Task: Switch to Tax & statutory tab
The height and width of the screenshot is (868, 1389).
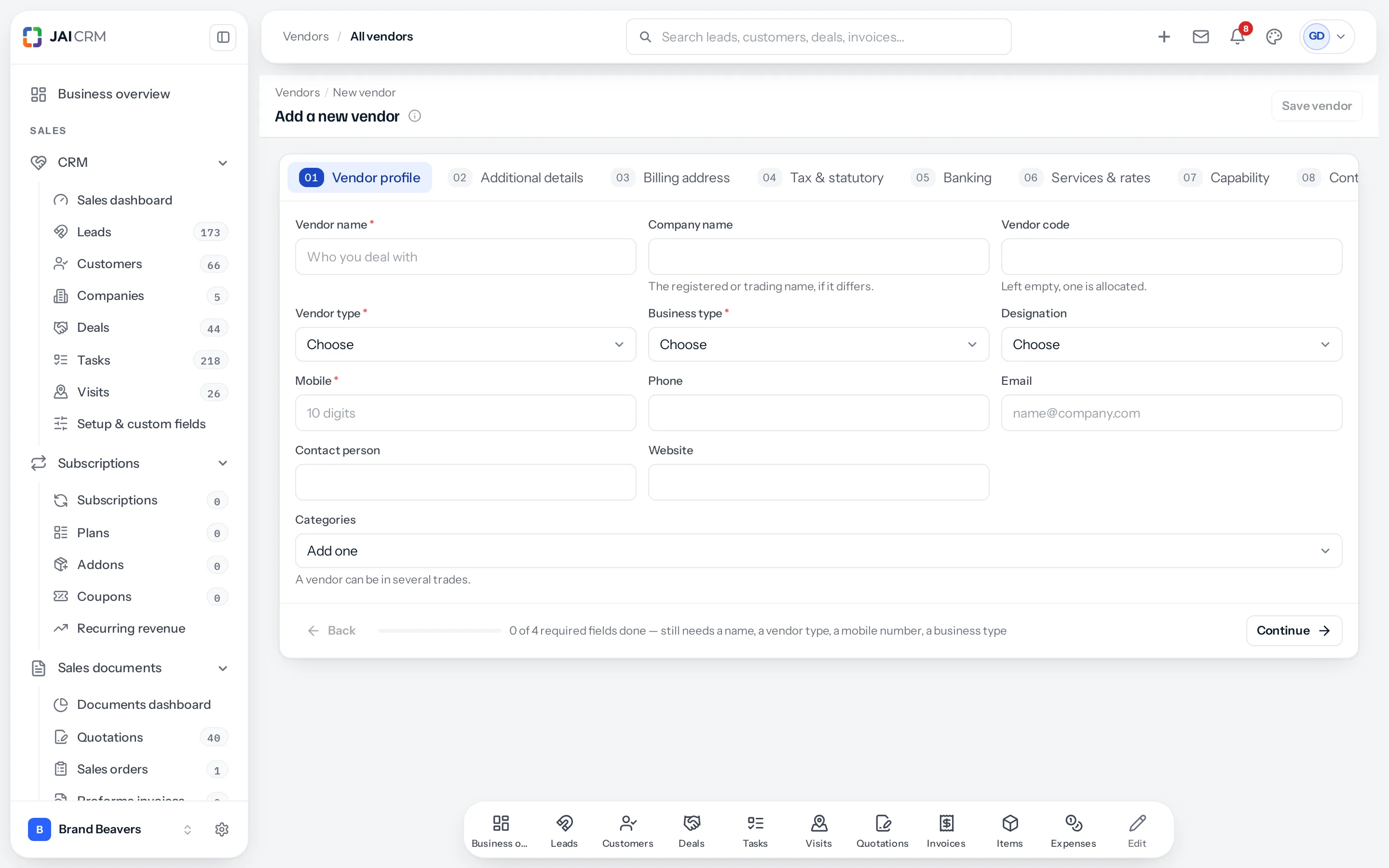Action: (x=821, y=177)
